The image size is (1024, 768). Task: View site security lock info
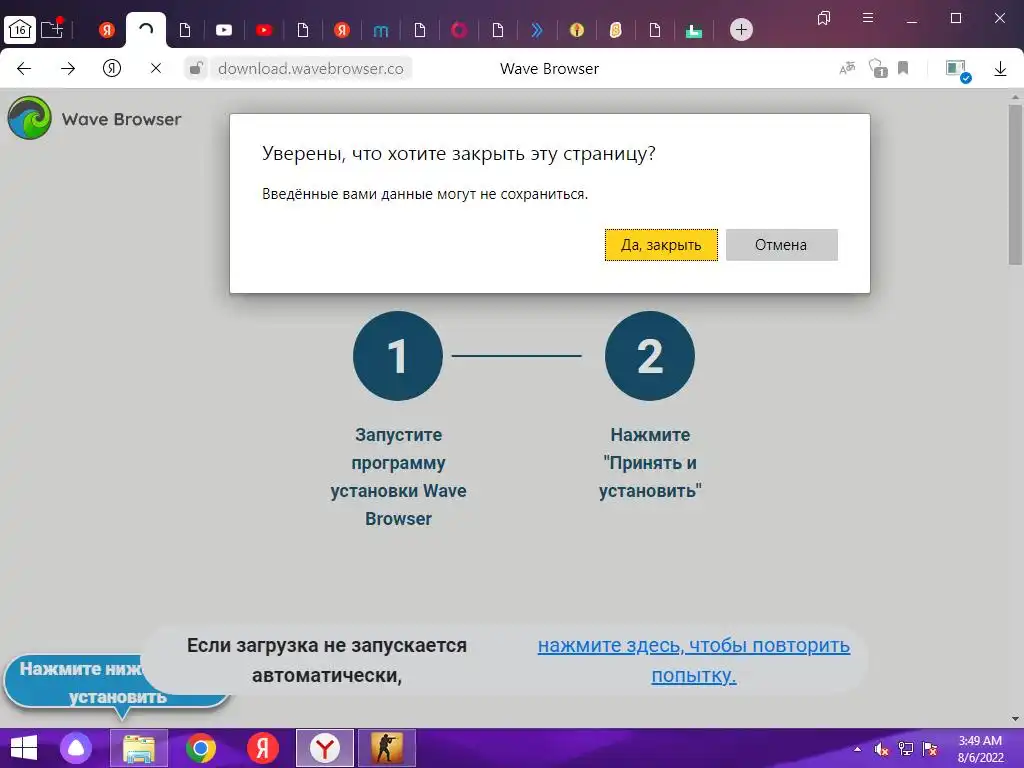tap(196, 68)
